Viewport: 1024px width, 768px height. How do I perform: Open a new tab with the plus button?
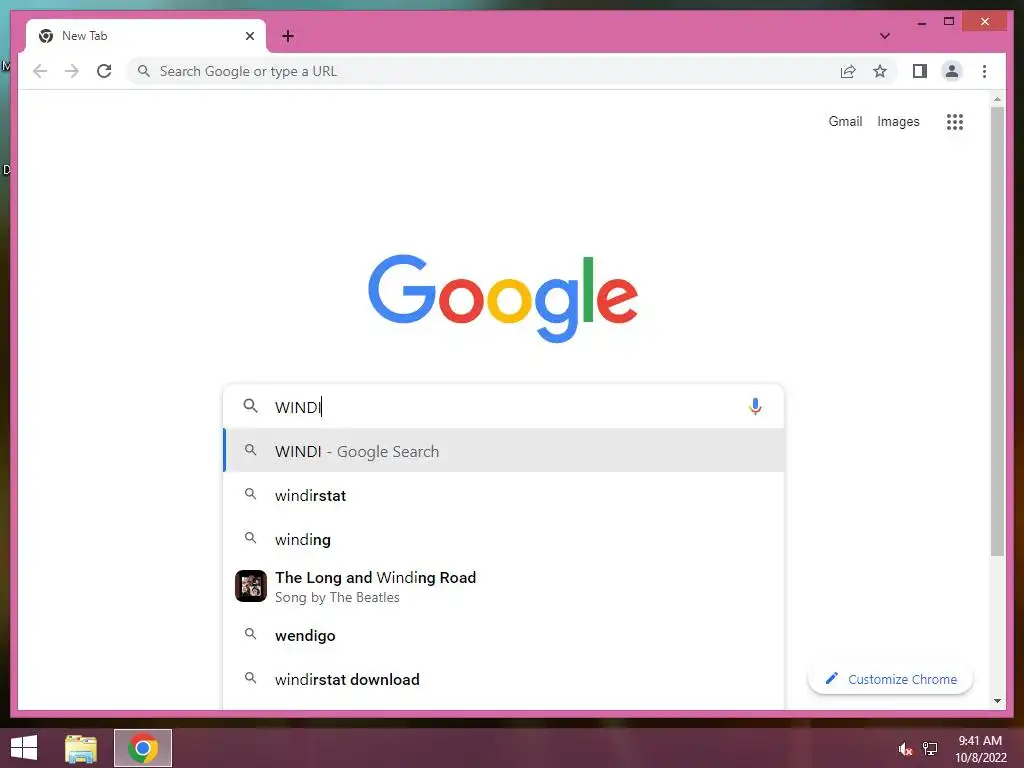coord(287,36)
